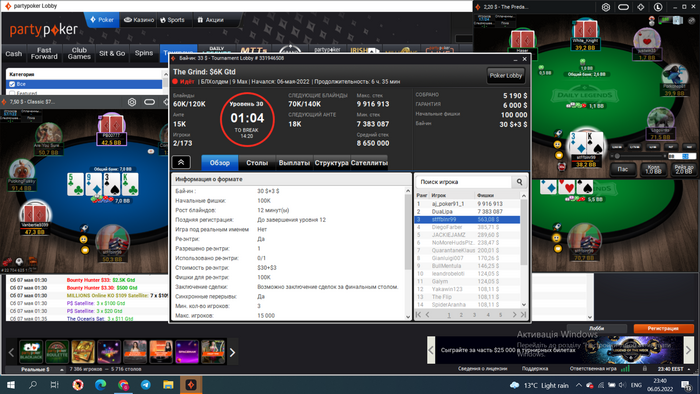Open Telegram from Windows taskbar

[146, 385]
